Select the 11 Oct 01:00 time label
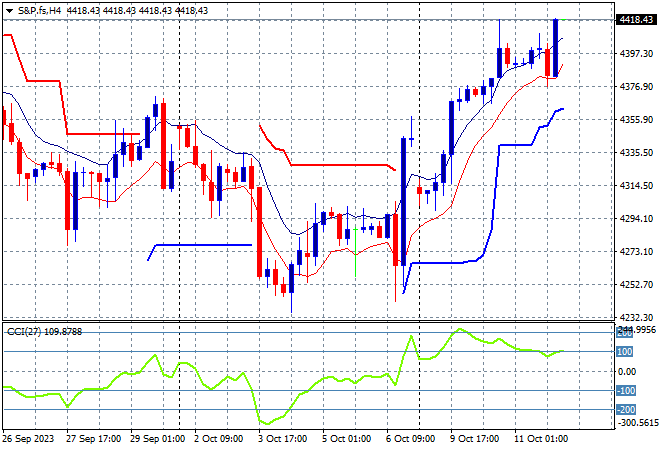This screenshot has height=450, width=660. pyautogui.click(x=541, y=439)
